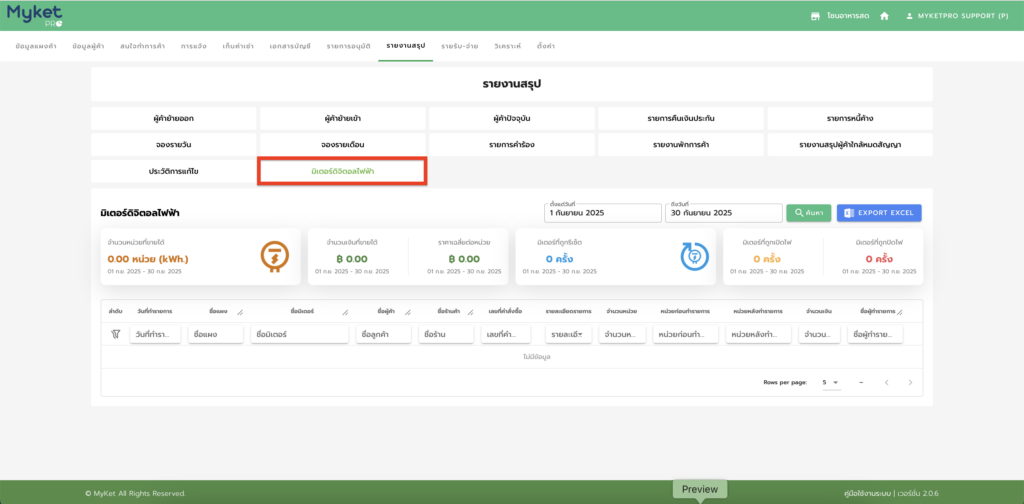The height and width of the screenshot is (504, 1024).
Task: Click the store icon beside โซนอาหารสด
Action: coord(815,16)
